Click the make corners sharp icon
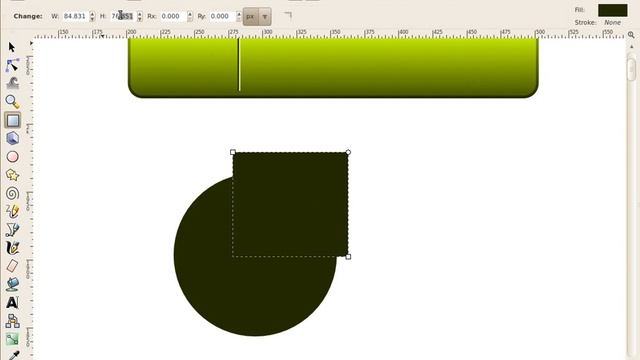This screenshot has width=640, height=360. 288,16
